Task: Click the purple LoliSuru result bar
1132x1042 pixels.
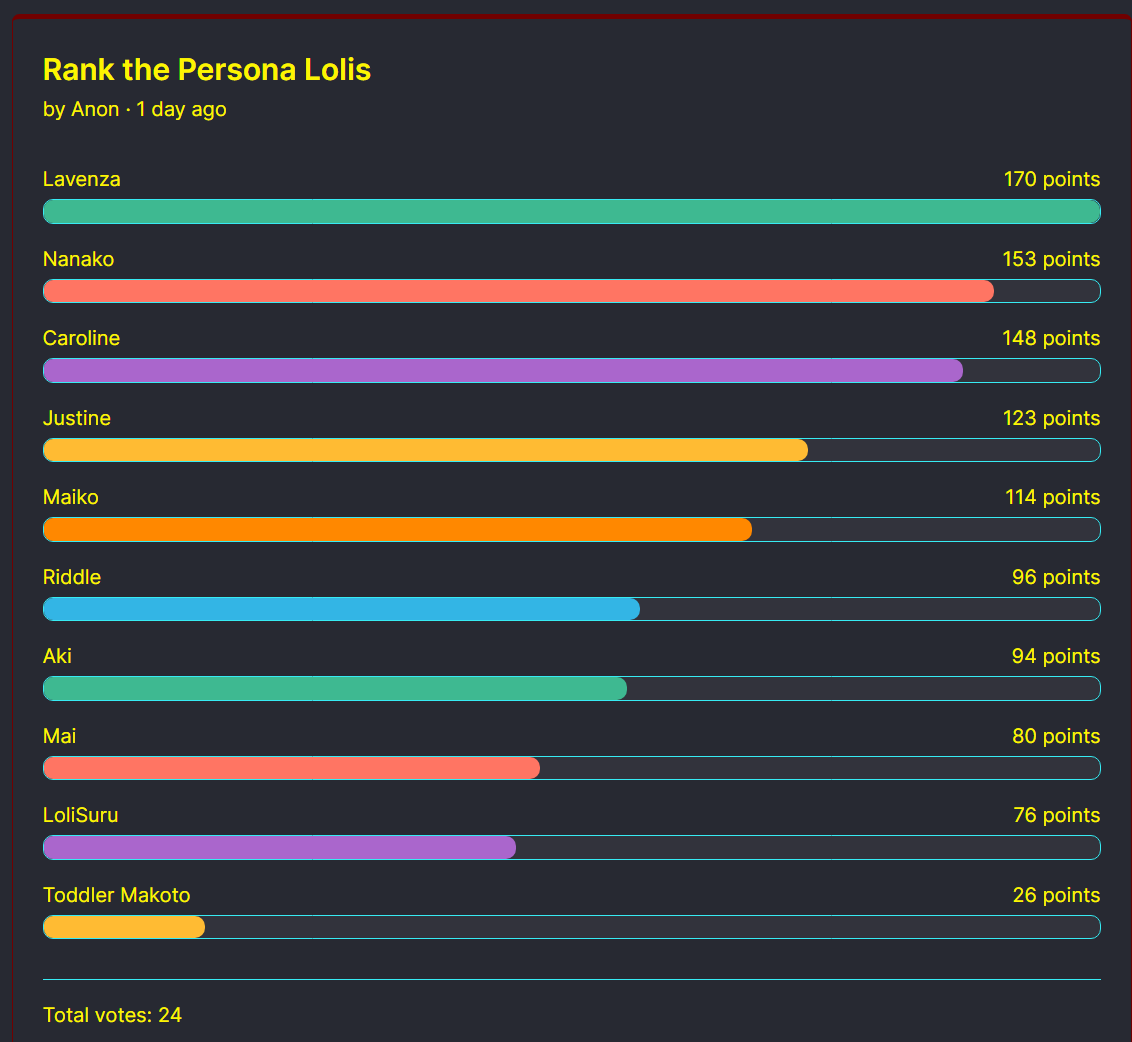Action: coord(279,847)
